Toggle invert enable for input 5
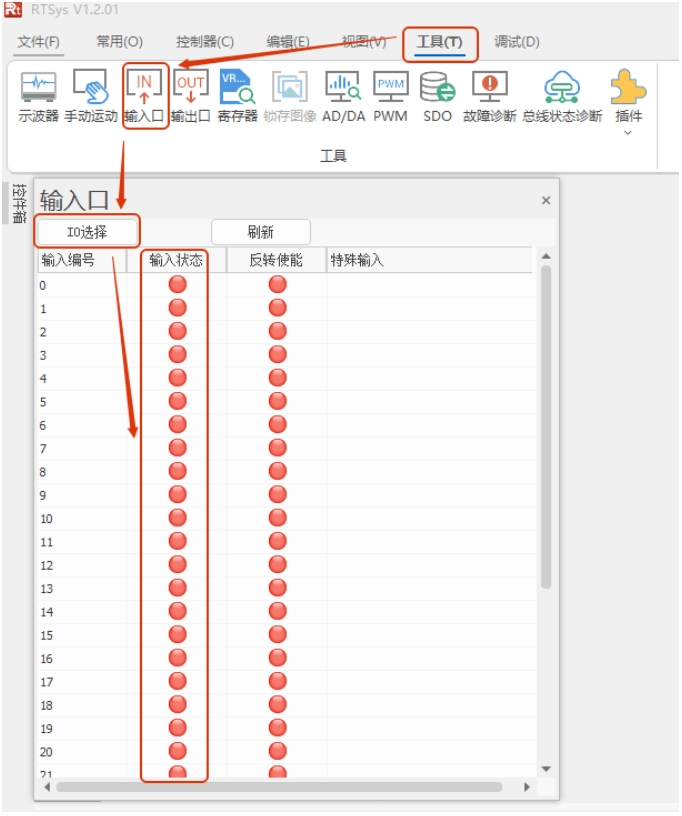The image size is (682, 816). click(x=278, y=401)
